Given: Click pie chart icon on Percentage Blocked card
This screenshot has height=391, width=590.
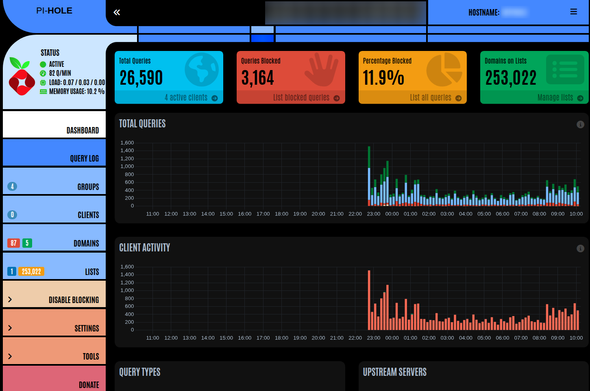Looking at the screenshot, I should tap(444, 70).
